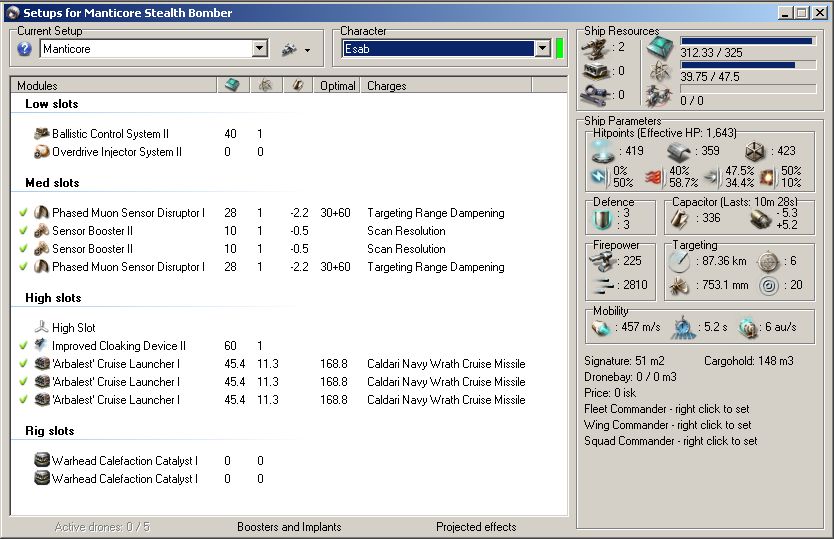The image size is (834, 539).
Task: Click the scan resolution 753.1 mm icon
Action: pyautogui.click(x=679, y=286)
